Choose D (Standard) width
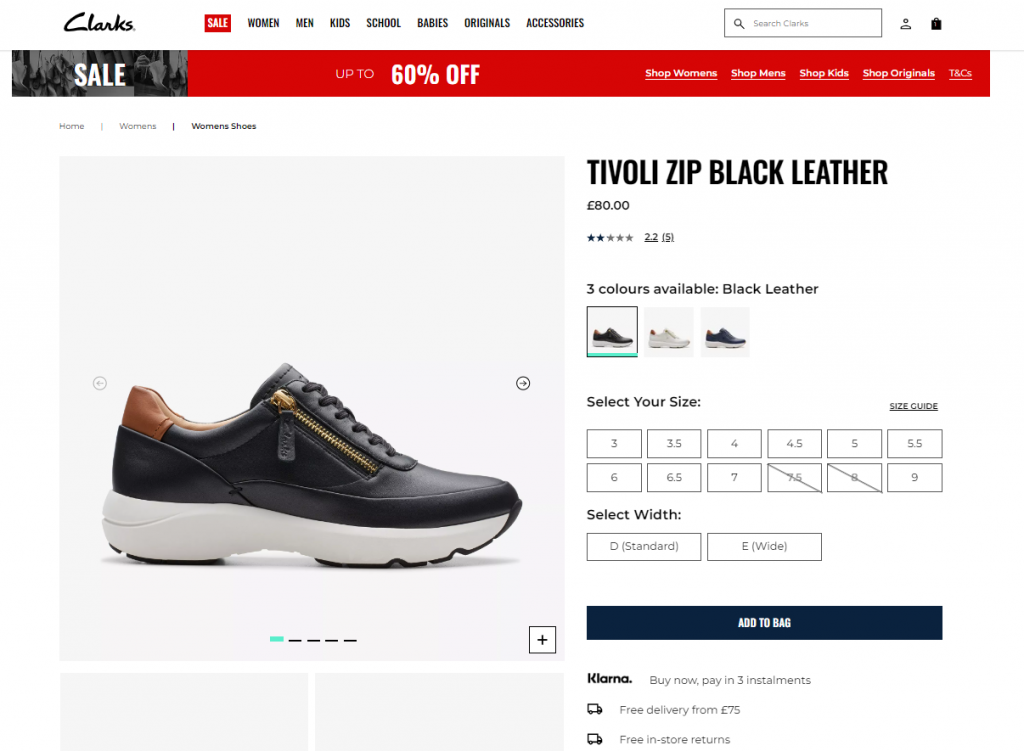 coord(644,547)
